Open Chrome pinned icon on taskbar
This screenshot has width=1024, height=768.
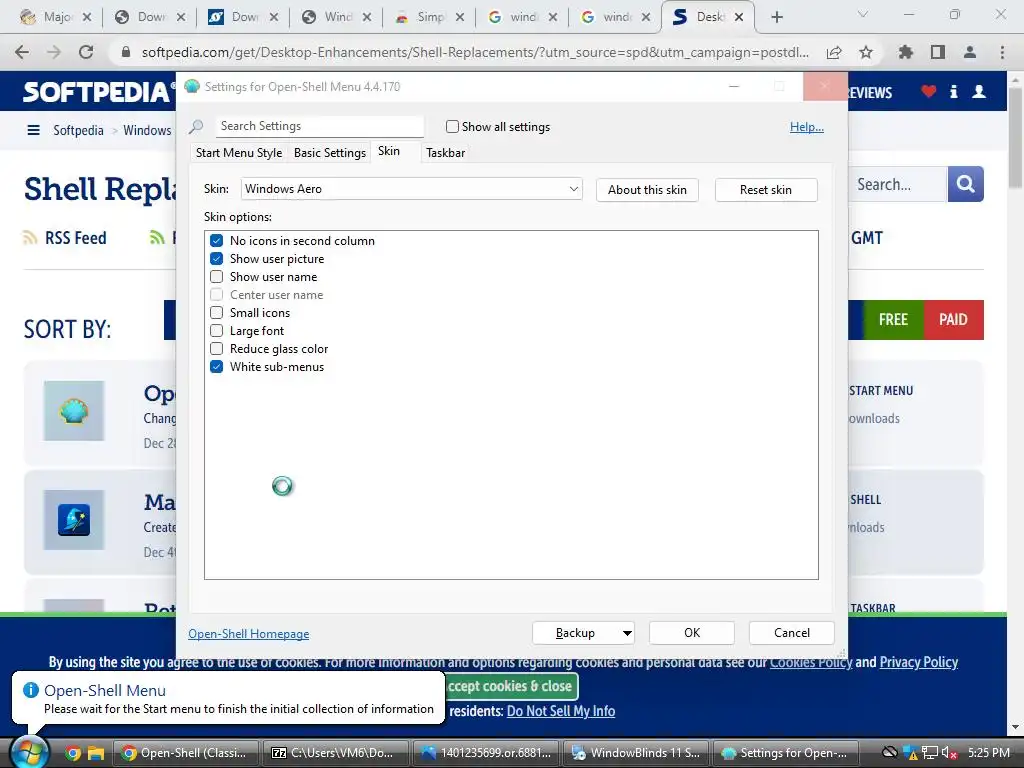pos(73,753)
